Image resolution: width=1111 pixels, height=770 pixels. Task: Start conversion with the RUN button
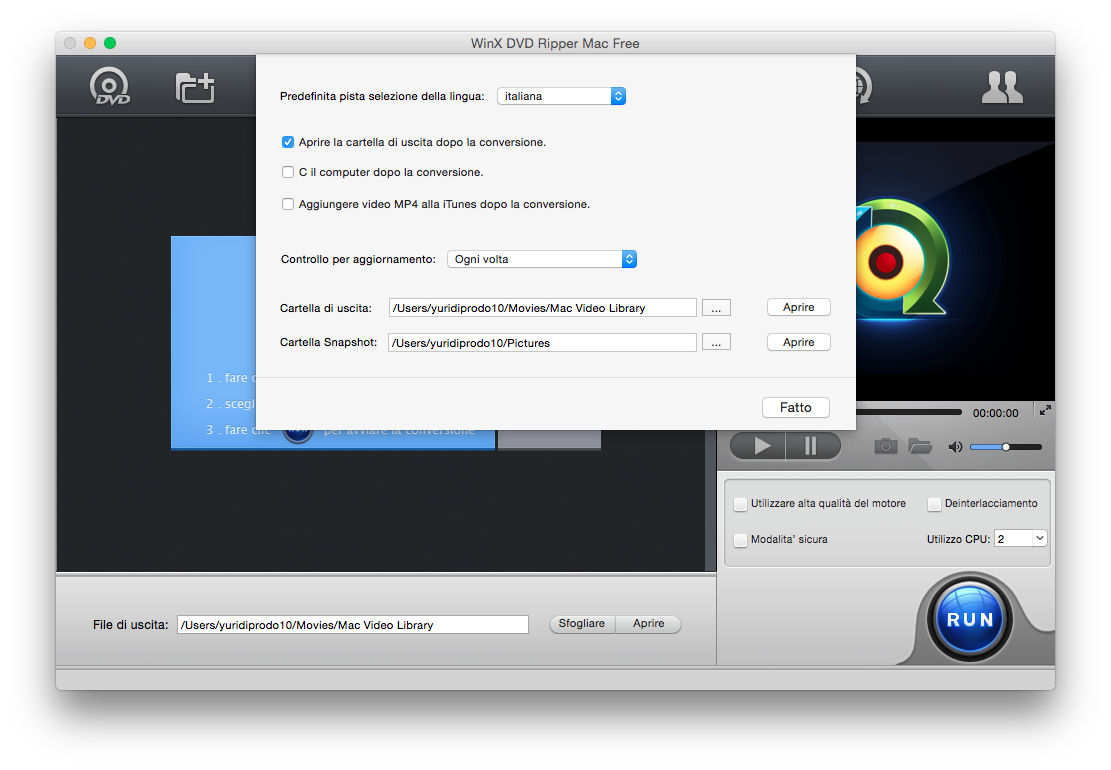[969, 619]
